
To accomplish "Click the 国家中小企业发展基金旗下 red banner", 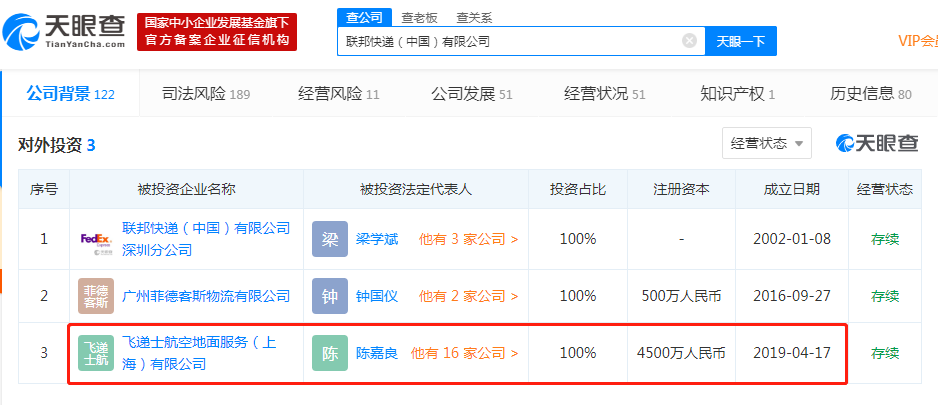I will point(217,32).
